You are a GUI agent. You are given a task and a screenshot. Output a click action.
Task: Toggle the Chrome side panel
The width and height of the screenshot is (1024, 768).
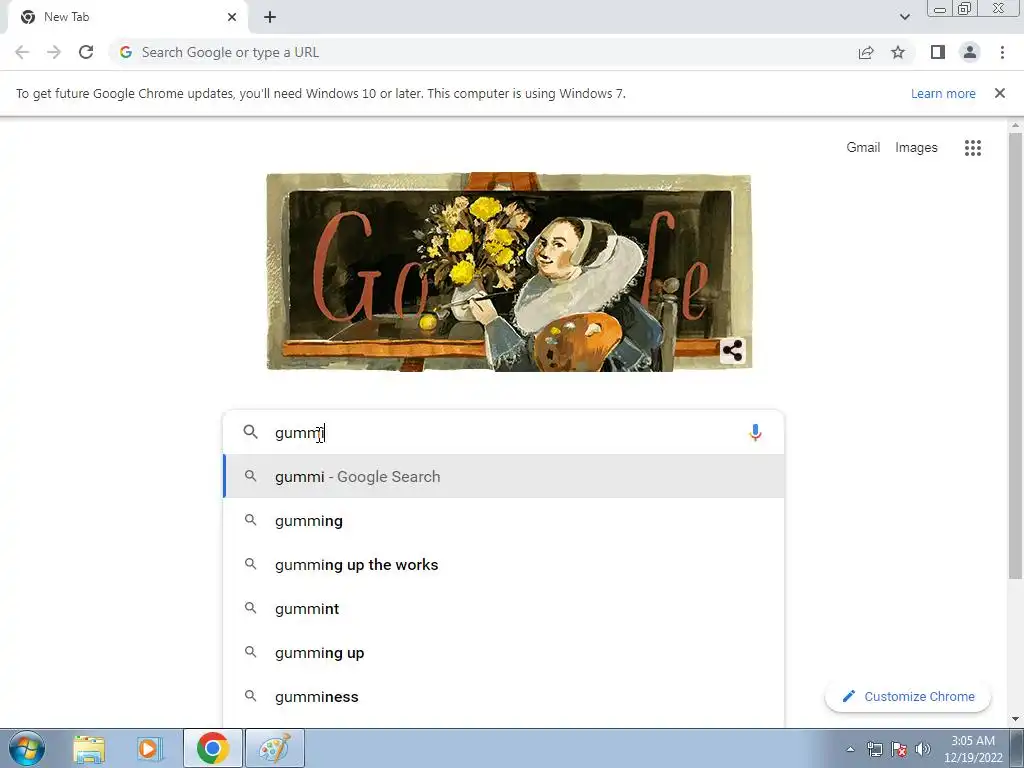[x=938, y=52]
